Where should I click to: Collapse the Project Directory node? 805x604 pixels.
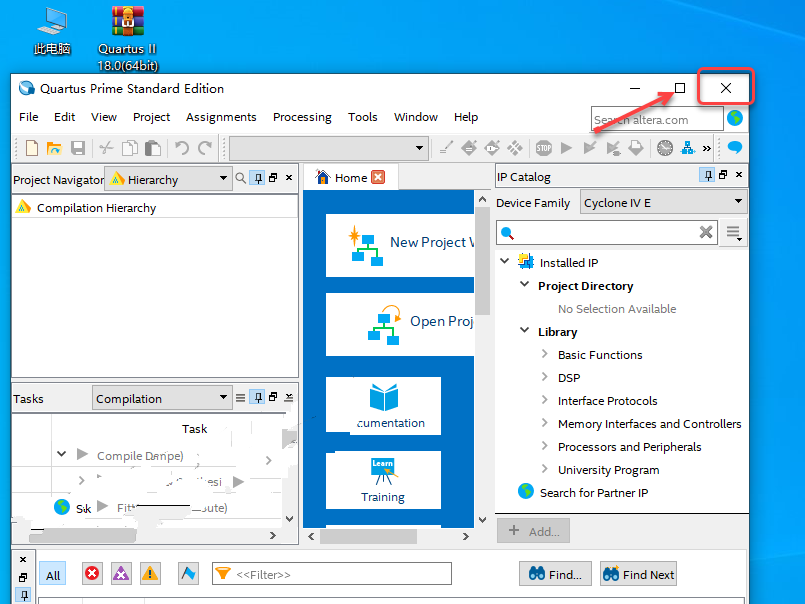(525, 284)
